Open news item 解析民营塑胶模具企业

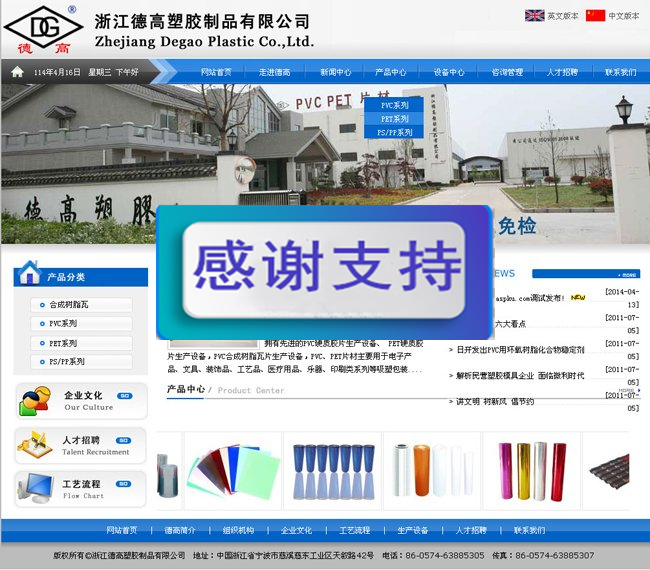[520, 376]
